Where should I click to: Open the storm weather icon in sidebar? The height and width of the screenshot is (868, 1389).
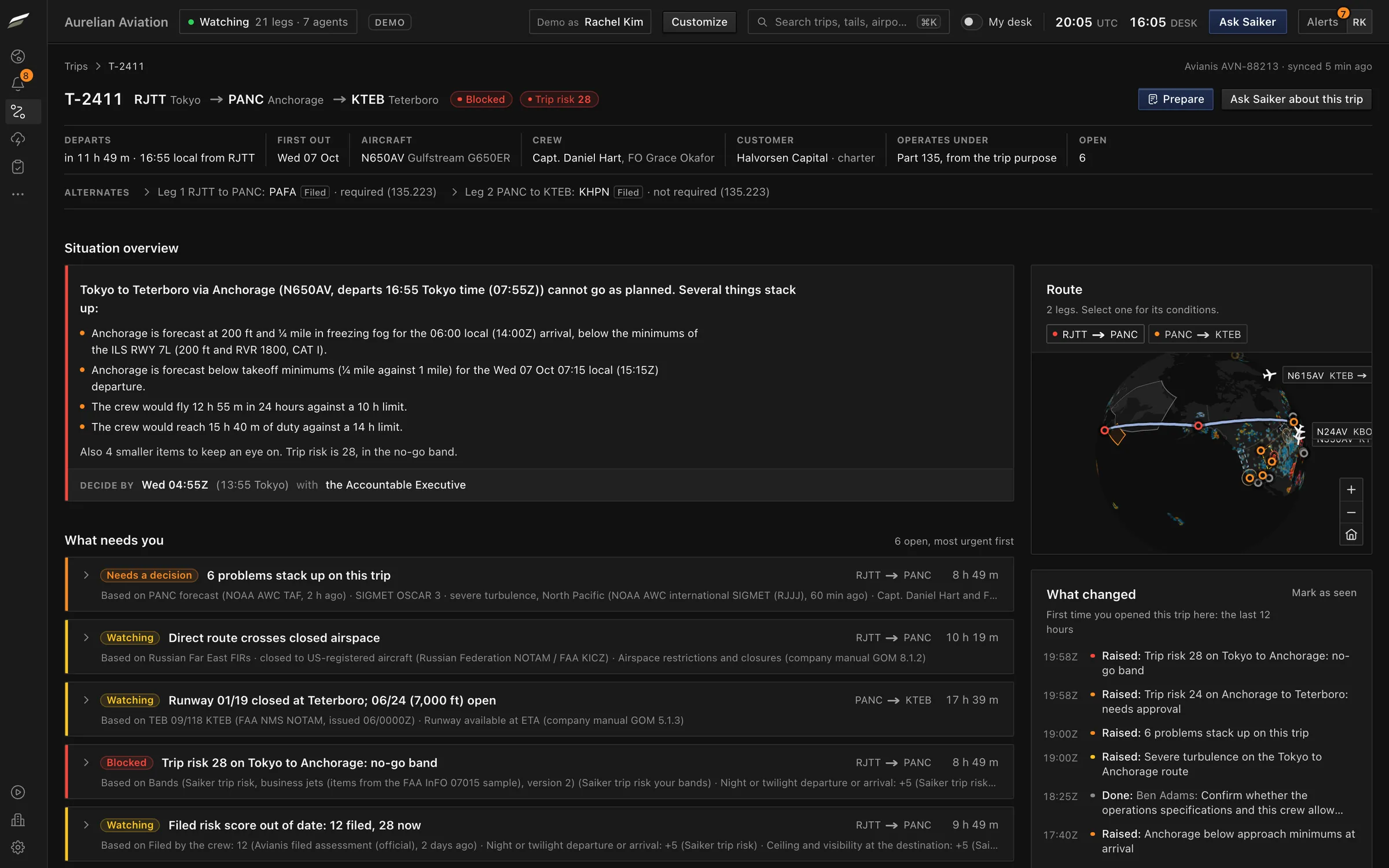pyautogui.click(x=18, y=139)
